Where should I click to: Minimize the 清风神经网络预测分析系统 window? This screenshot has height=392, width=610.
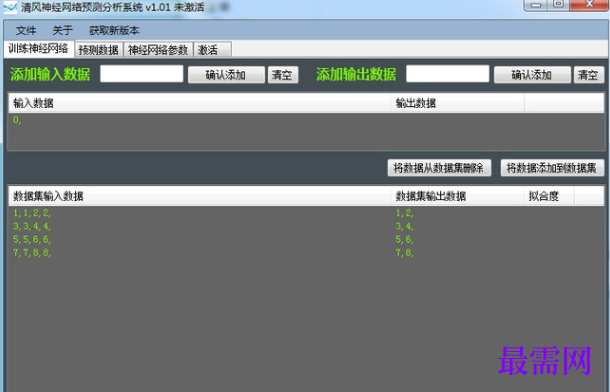(x=536, y=5)
